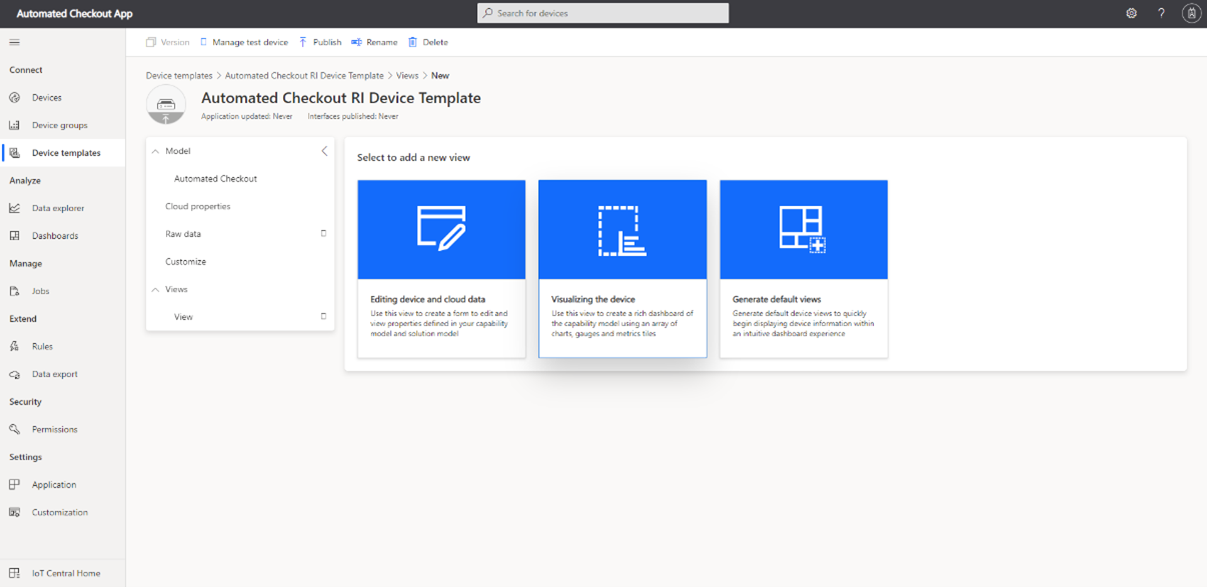Click the Search for devices field
This screenshot has height=587, width=1207.
coord(603,13)
